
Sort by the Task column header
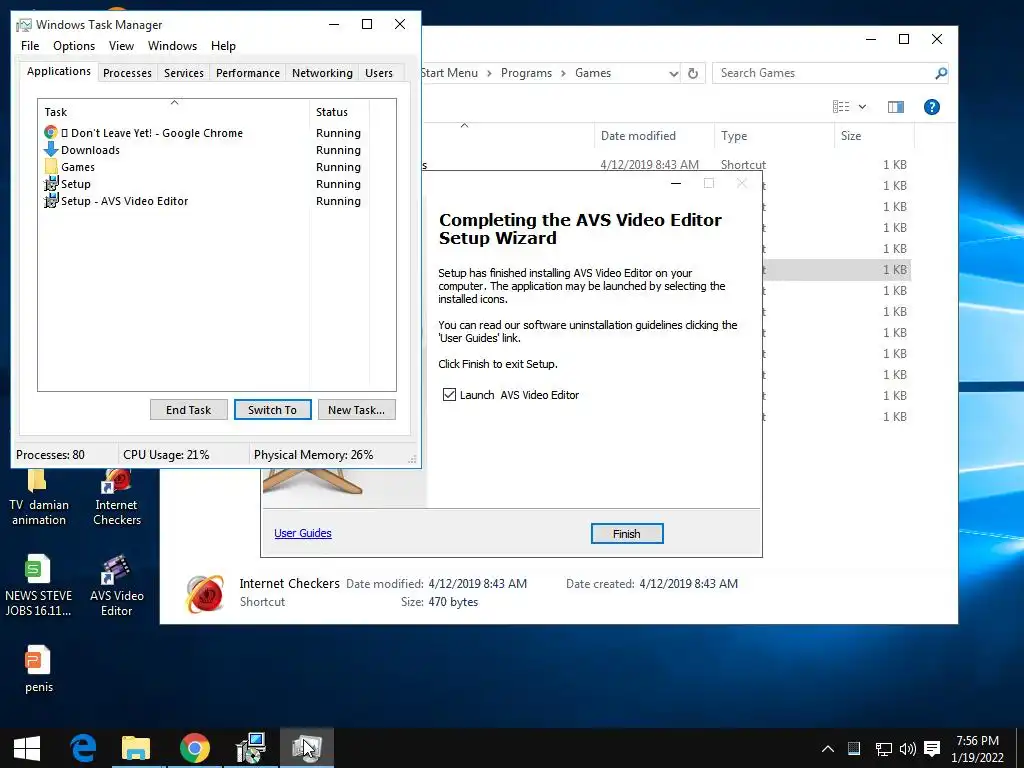(173, 112)
